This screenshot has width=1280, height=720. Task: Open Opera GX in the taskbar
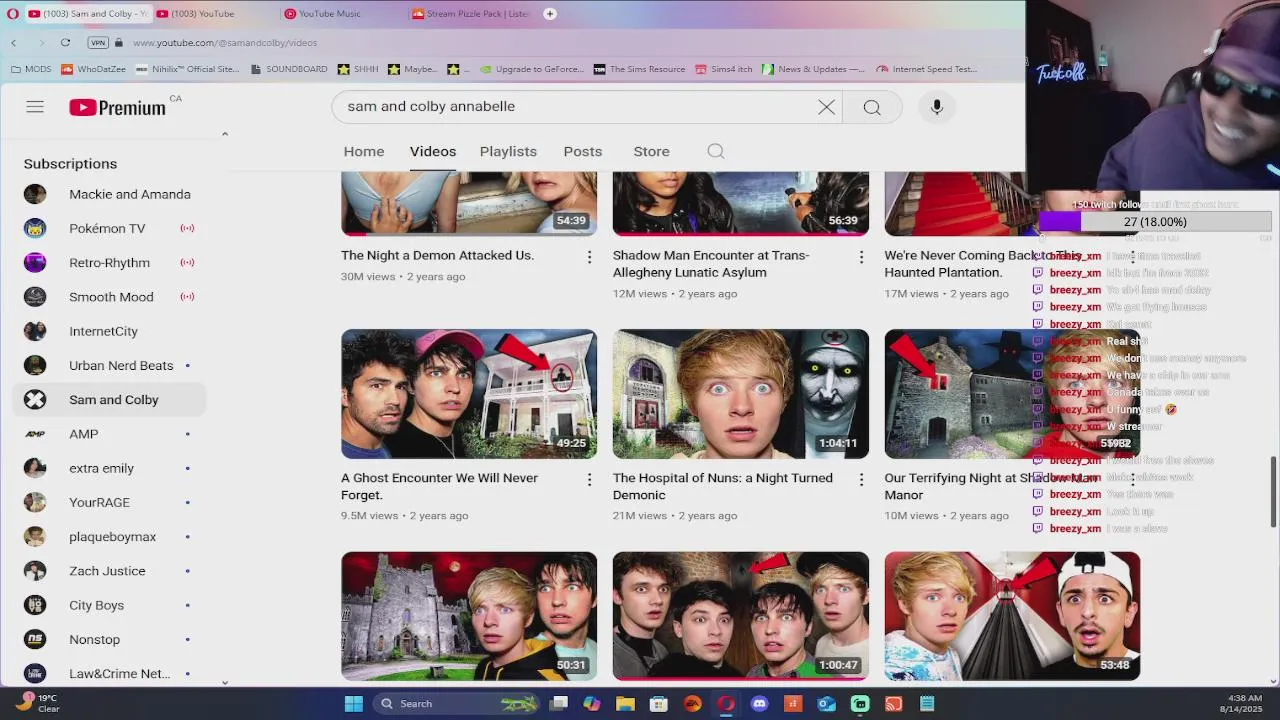point(726,704)
